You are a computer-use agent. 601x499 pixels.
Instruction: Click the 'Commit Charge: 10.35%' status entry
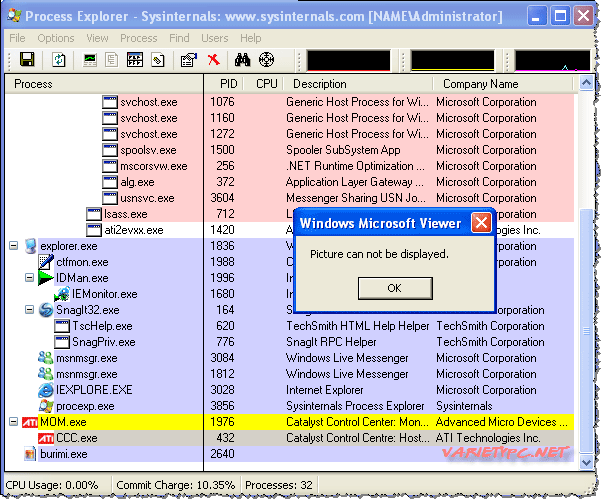pos(176,485)
